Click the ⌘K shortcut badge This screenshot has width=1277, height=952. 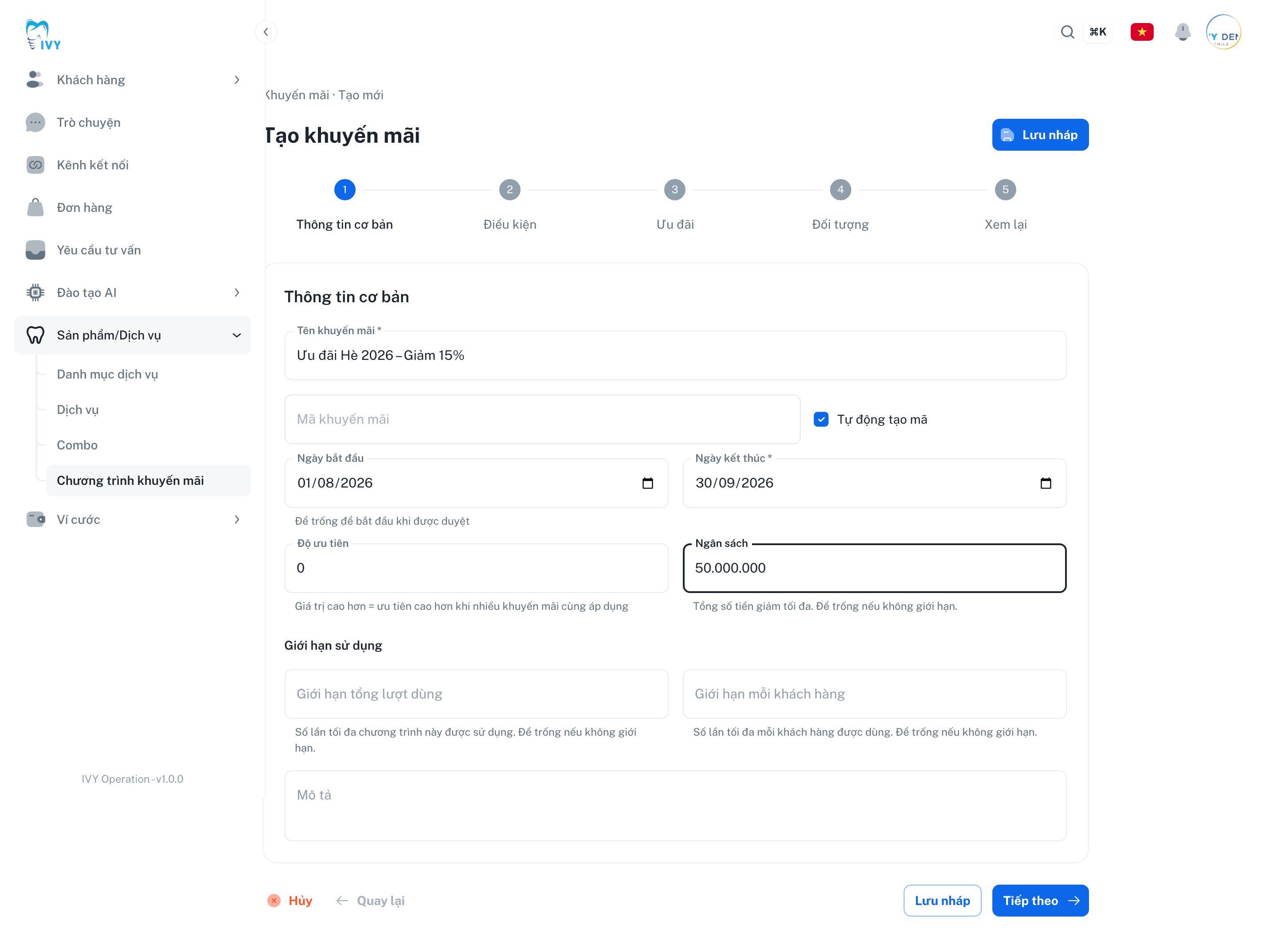point(1098,32)
